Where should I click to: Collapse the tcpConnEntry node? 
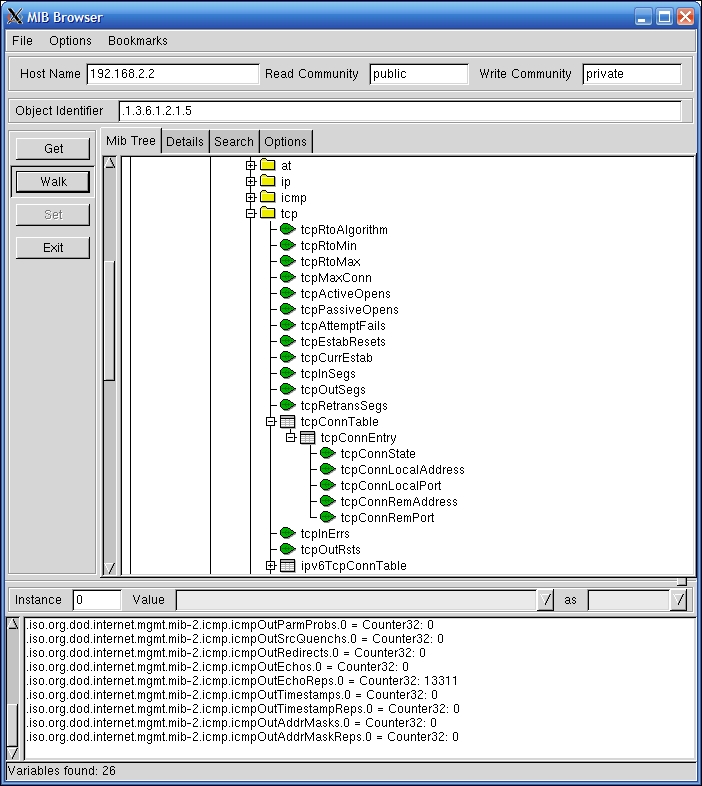tap(291, 438)
